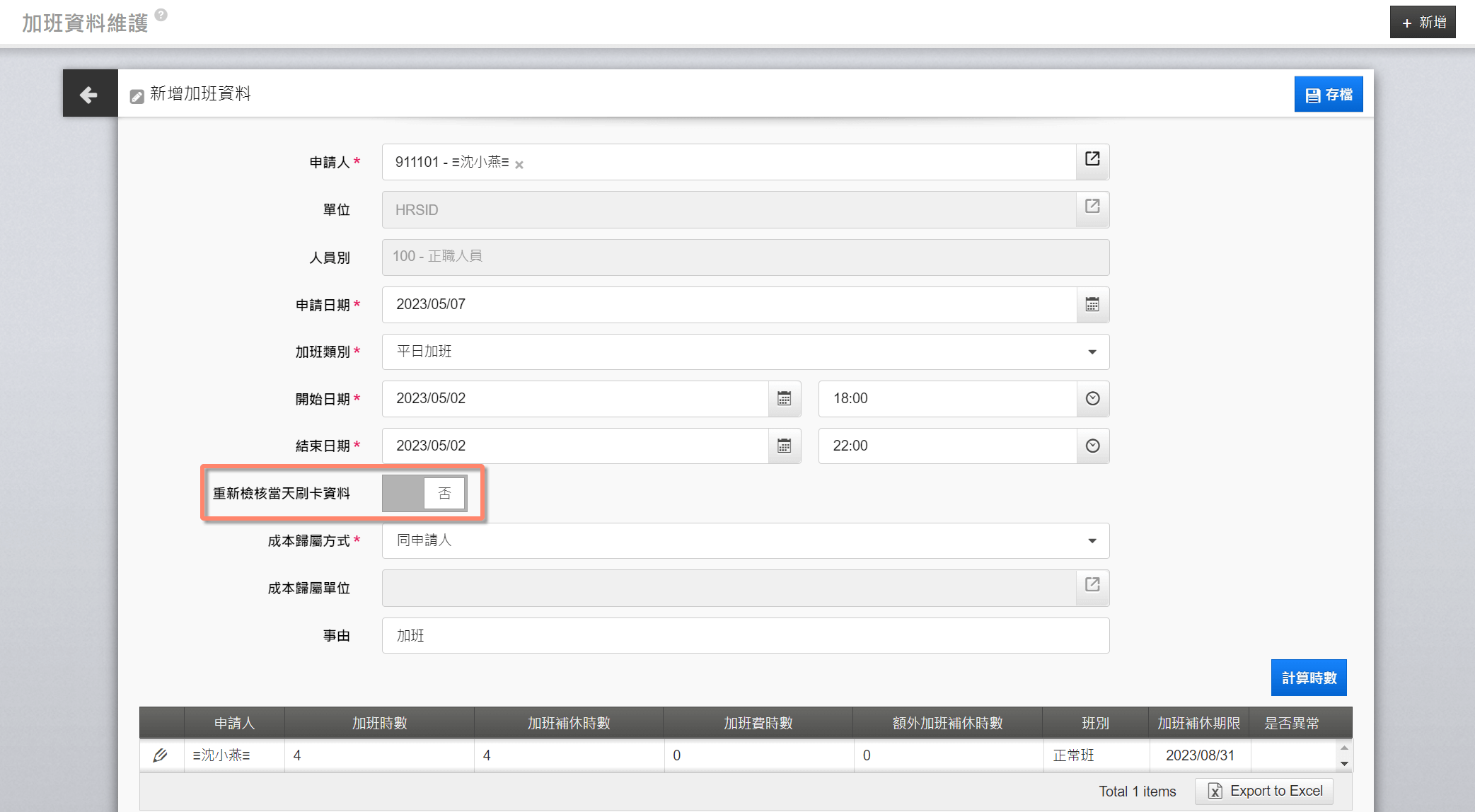
Task: Sort by the 加班時數 column header
Action: coord(379,723)
